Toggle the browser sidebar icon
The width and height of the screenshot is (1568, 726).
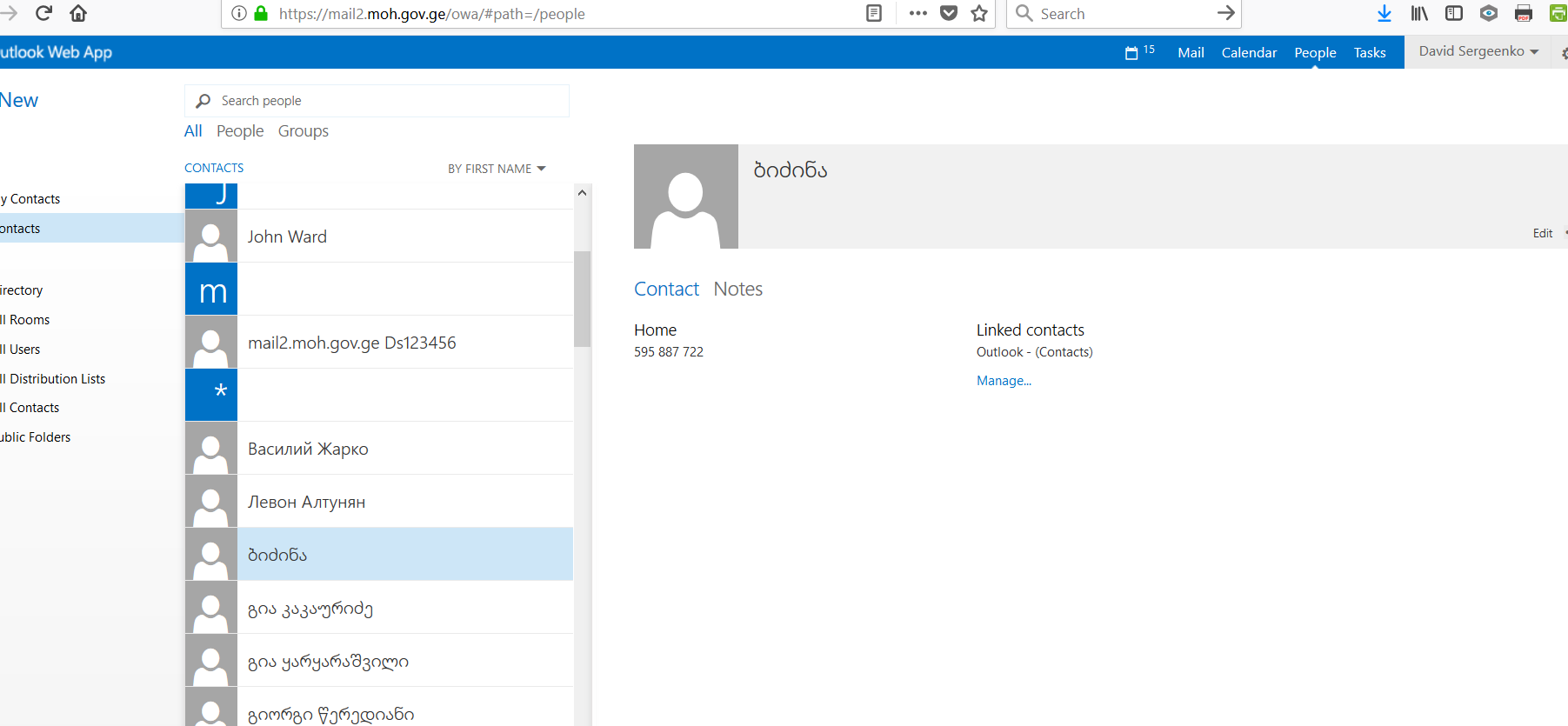(x=1454, y=13)
